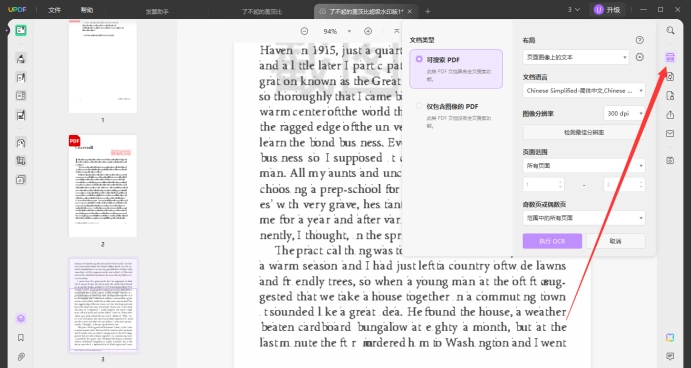This screenshot has width=691, height=368.
Task: Open the 帮助 menu
Action: coord(87,10)
